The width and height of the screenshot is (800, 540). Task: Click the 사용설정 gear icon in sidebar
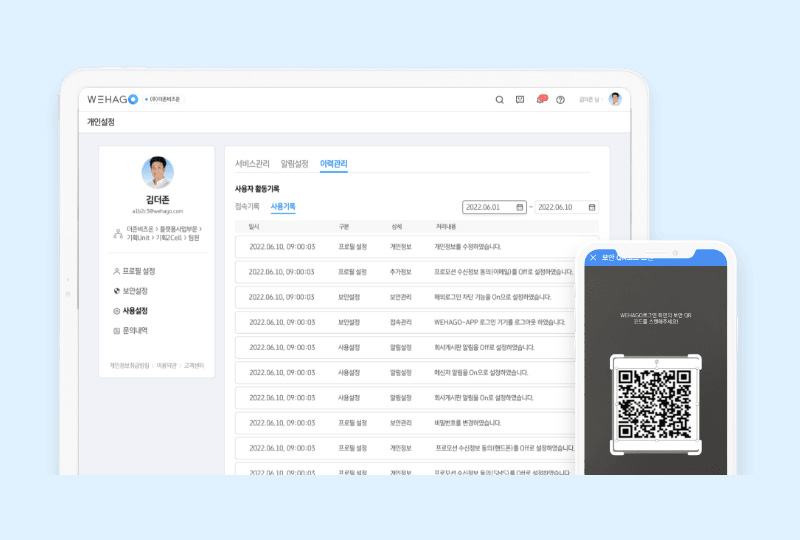[116, 311]
